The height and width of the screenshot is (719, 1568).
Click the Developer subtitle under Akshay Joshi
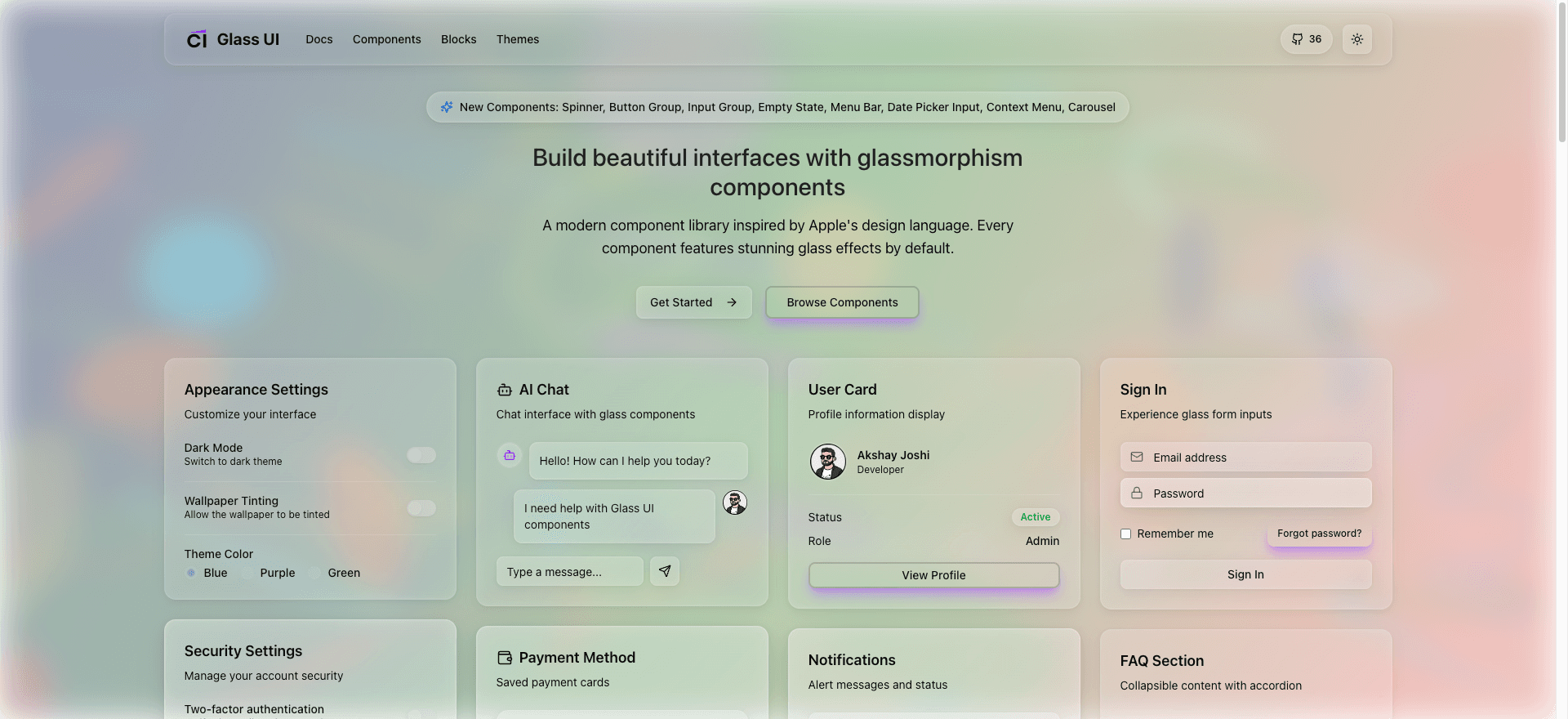click(x=880, y=470)
